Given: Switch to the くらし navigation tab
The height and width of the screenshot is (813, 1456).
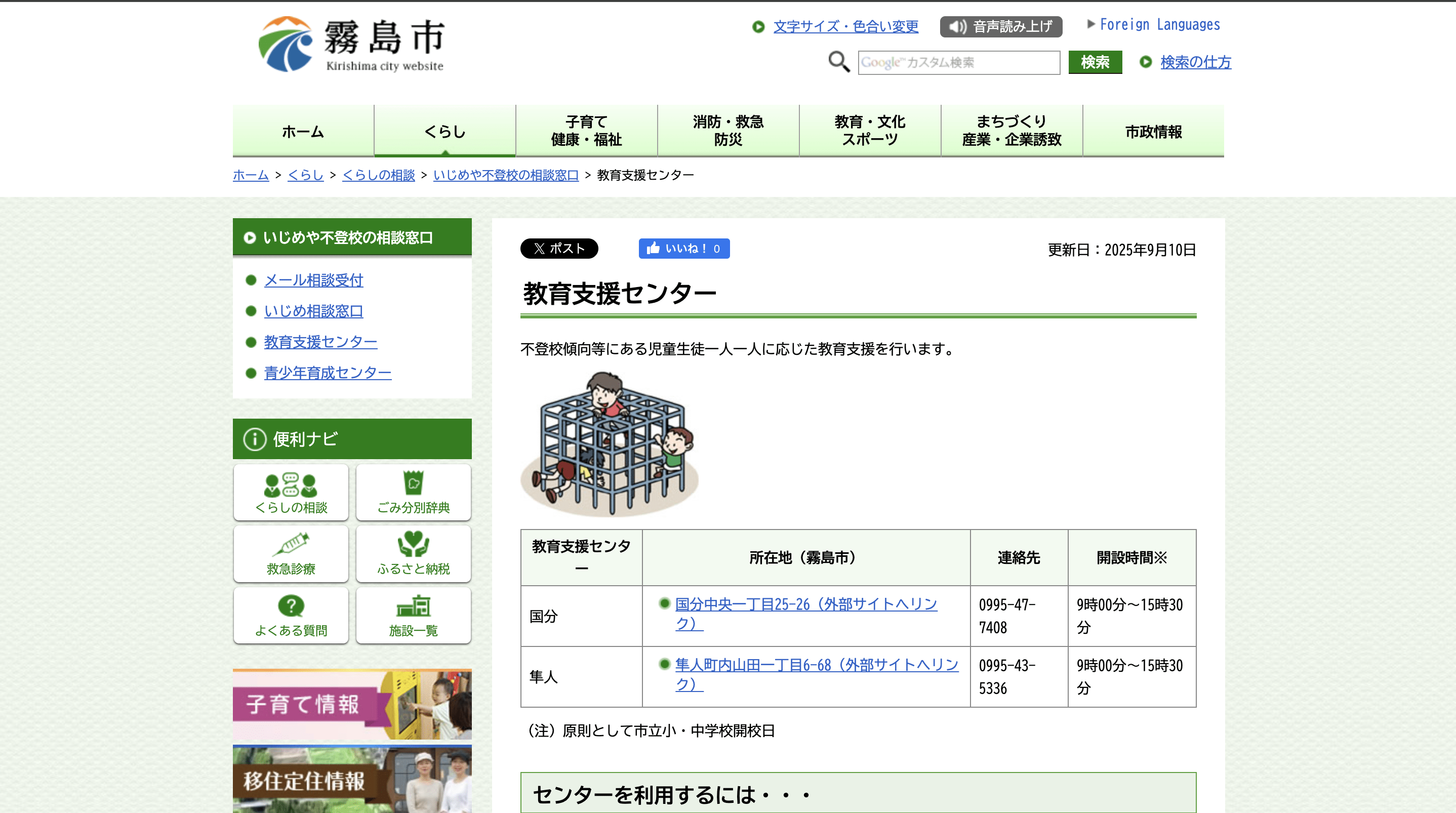Looking at the screenshot, I should pos(444,131).
